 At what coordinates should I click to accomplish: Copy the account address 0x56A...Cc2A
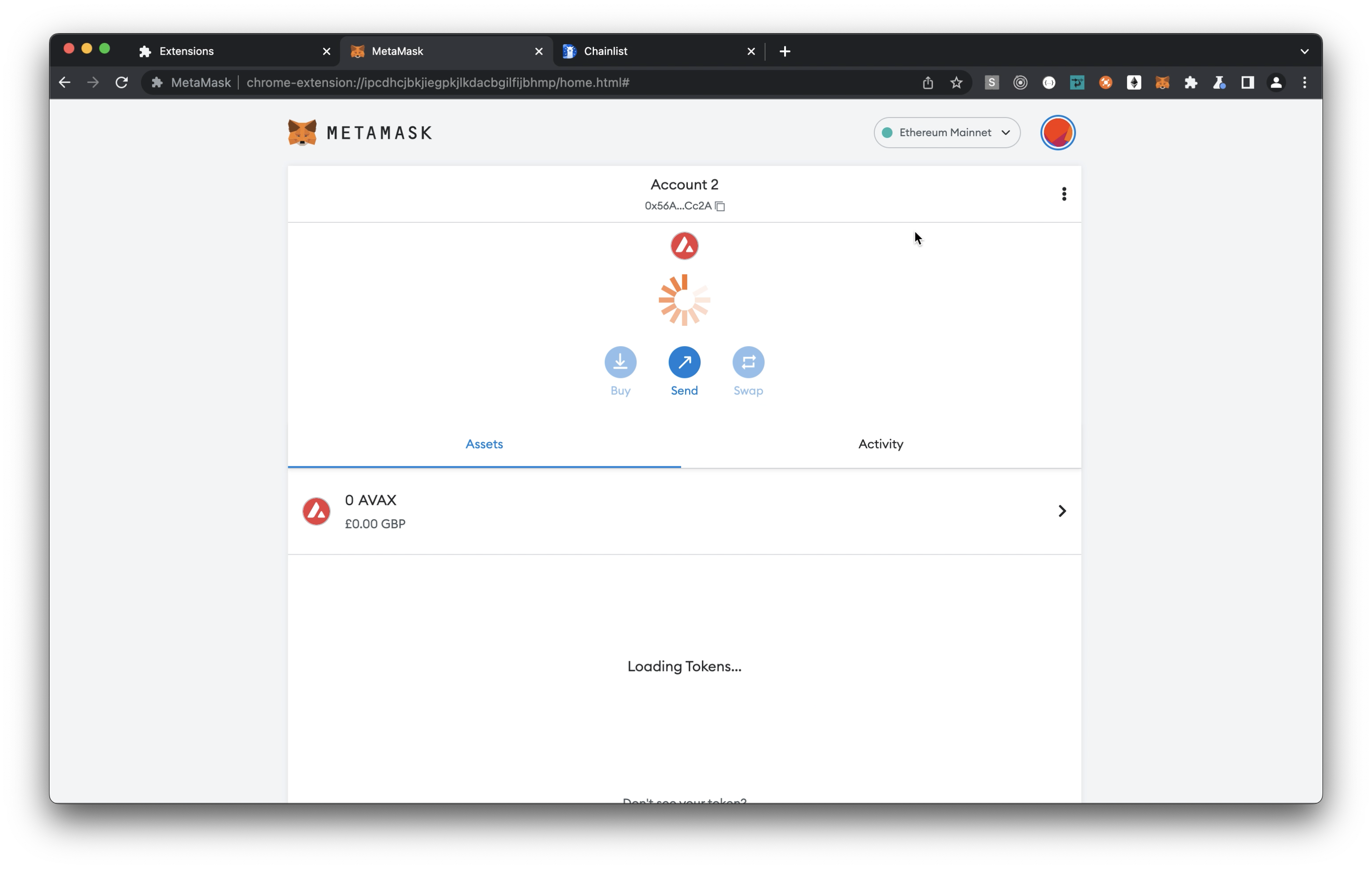(x=720, y=206)
